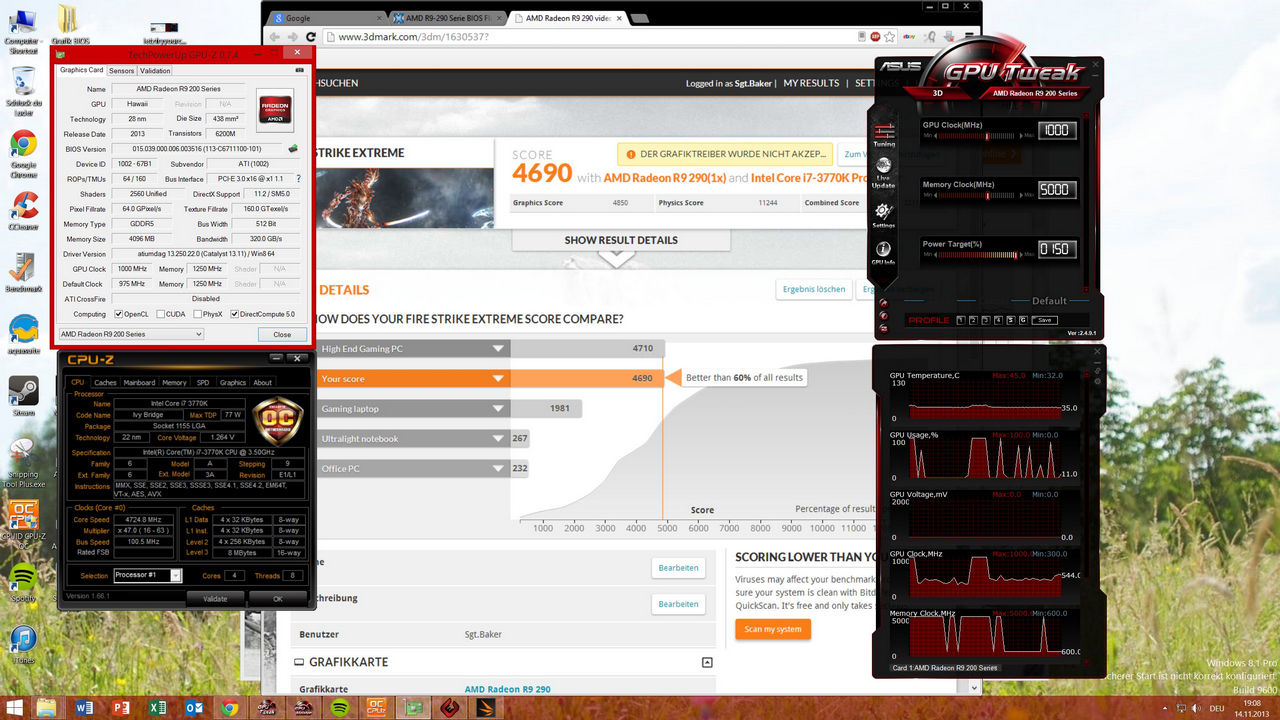Click Memory Clock value field showing 5000

coord(1055,189)
